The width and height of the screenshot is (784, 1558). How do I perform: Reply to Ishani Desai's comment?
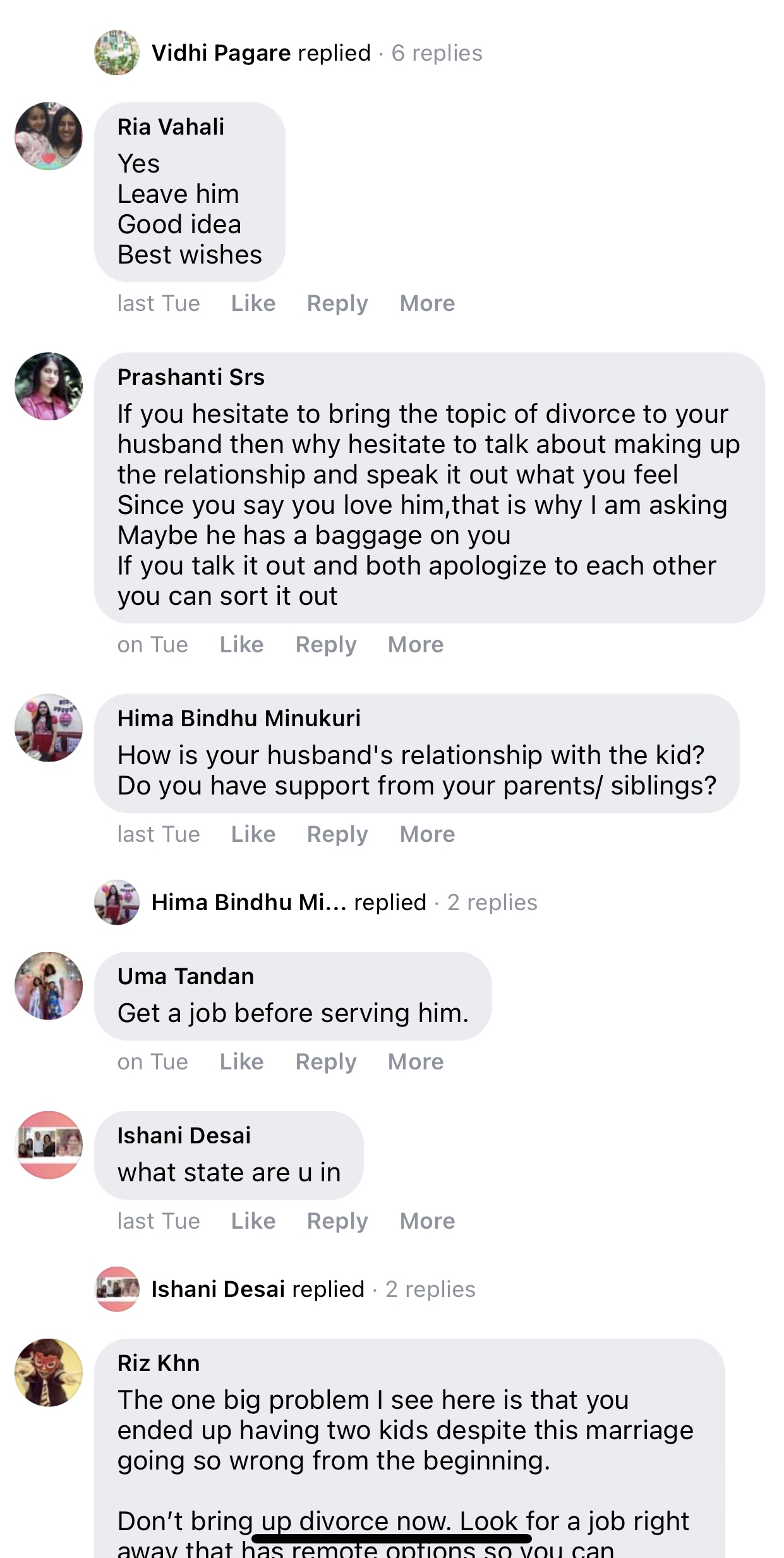tap(337, 1221)
